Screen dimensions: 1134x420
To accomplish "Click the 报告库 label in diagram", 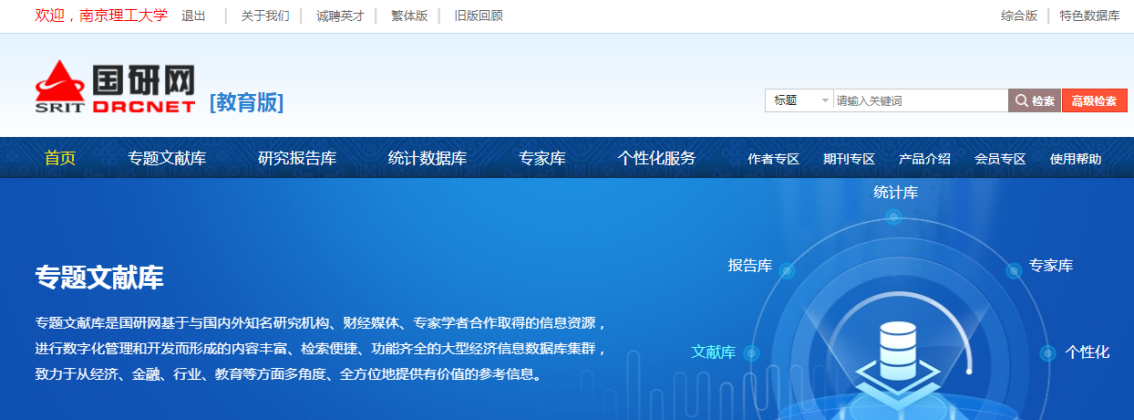I will (x=750, y=266).
